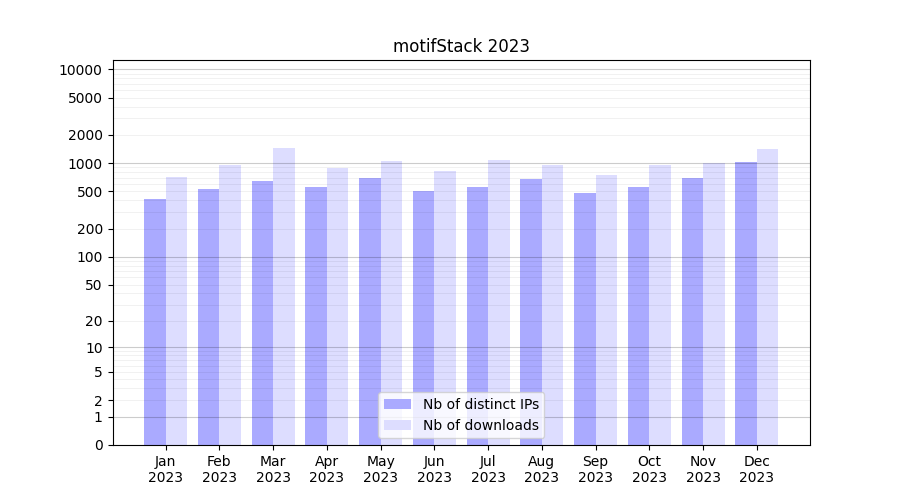Select the Jan 2023 x-axis label
900x500 pixels.
(166, 469)
